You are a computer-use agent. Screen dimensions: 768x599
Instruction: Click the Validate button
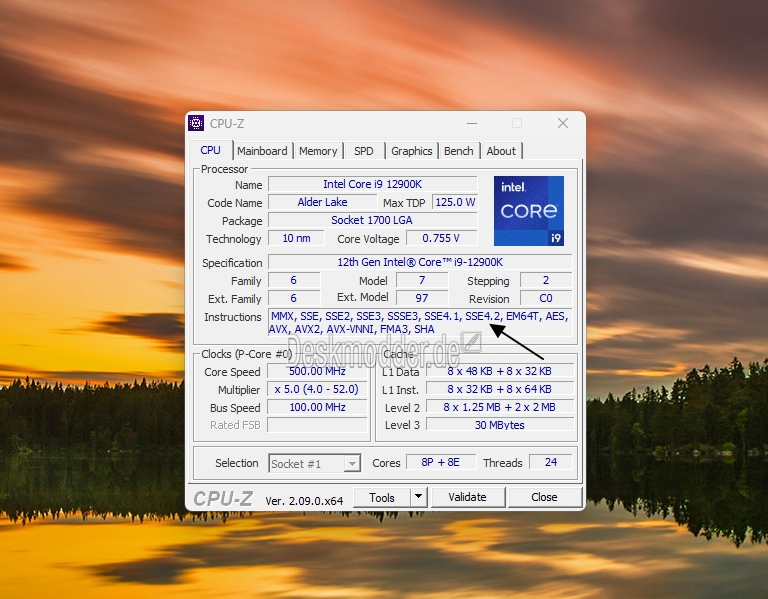(x=467, y=497)
